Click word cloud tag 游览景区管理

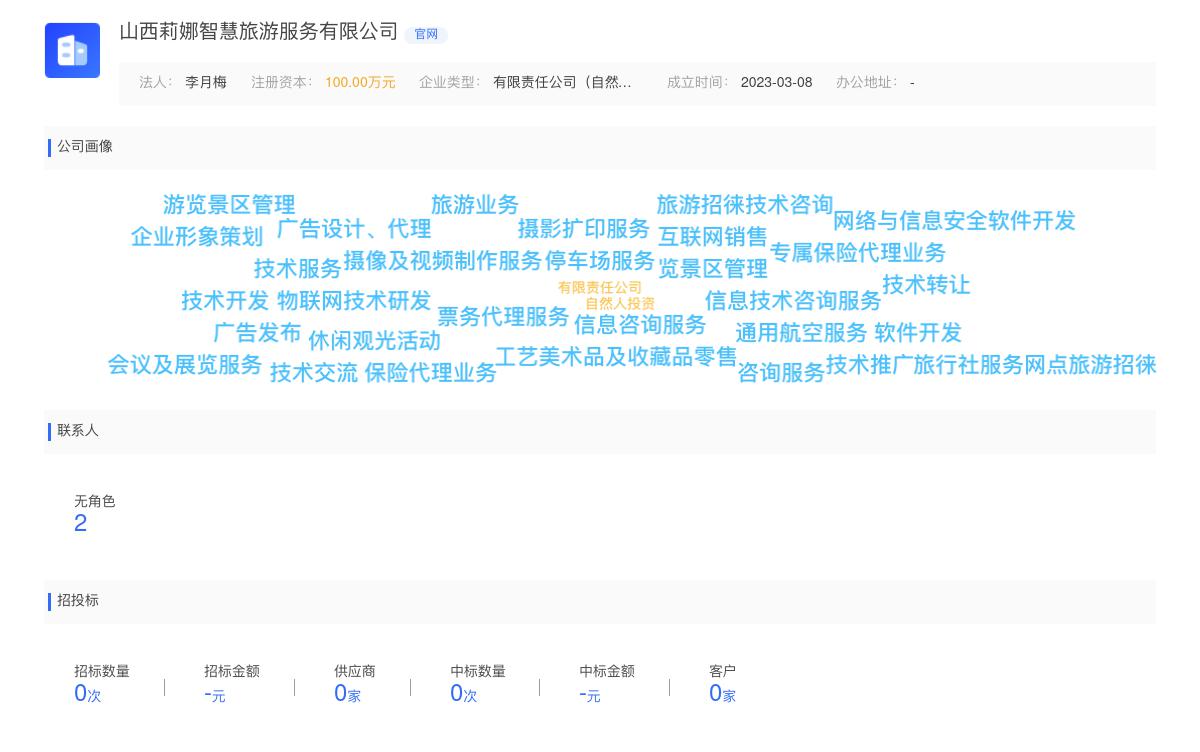point(229,205)
